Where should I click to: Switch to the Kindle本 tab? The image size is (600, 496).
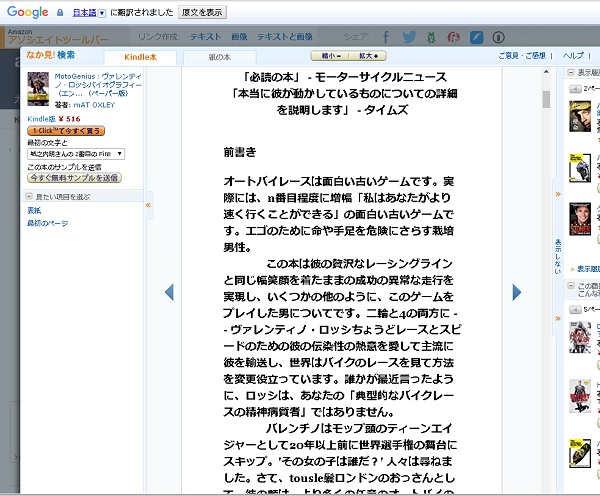(139, 58)
